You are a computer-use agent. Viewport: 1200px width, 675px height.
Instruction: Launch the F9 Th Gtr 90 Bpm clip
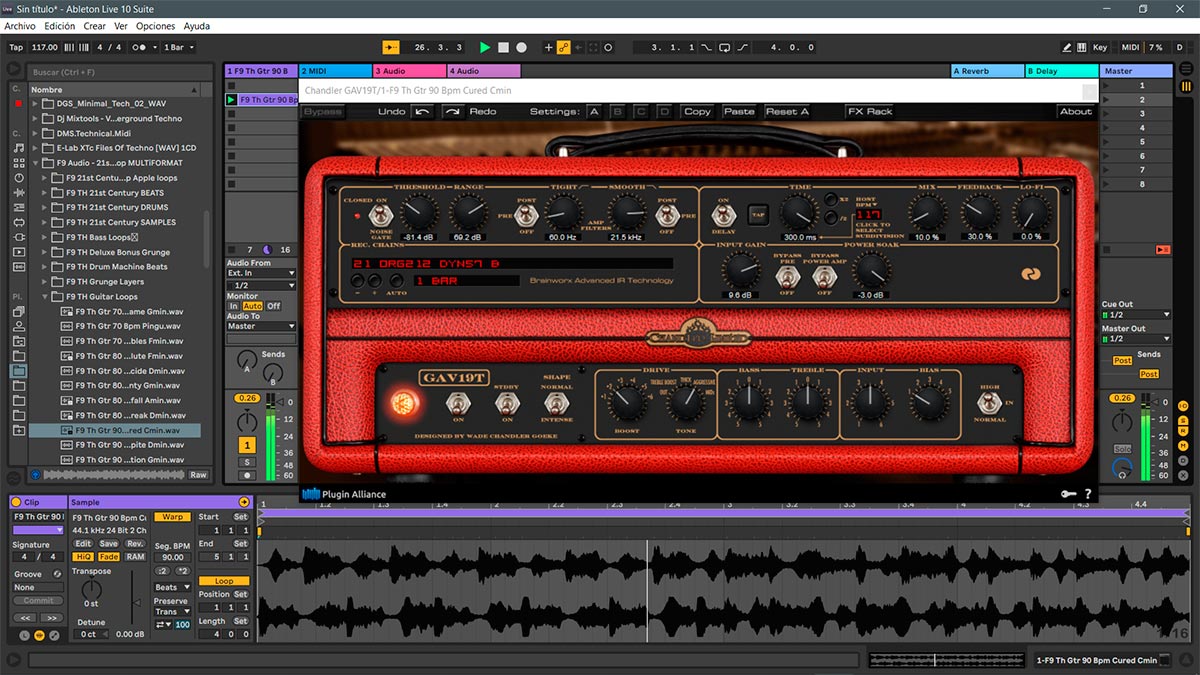pyautogui.click(x=231, y=100)
